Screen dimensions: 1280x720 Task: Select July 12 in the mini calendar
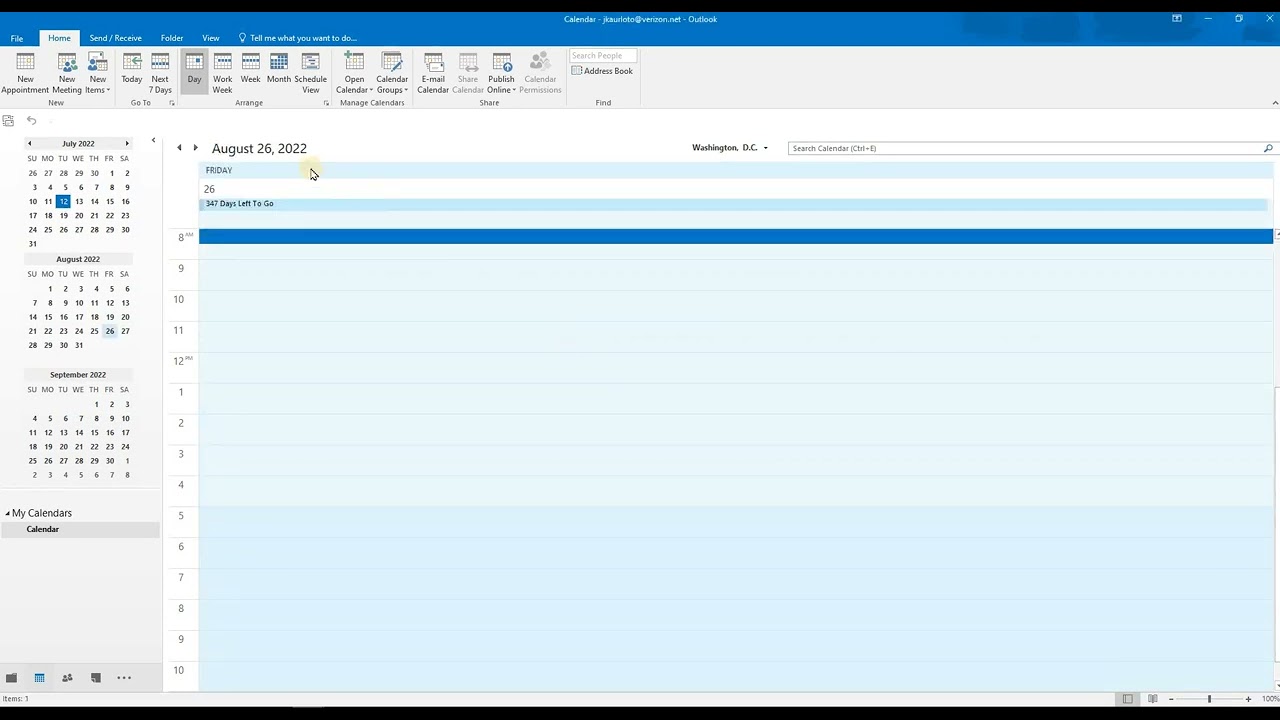click(63, 202)
